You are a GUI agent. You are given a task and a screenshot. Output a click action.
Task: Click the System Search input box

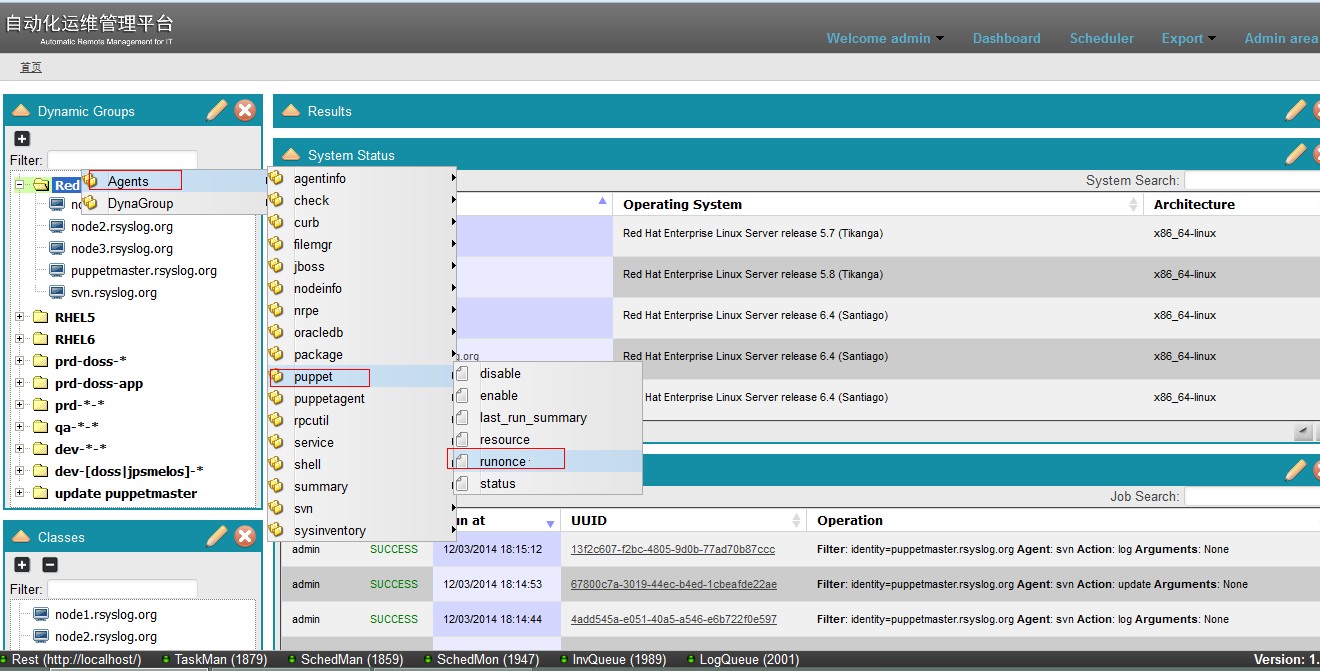[1252, 181]
